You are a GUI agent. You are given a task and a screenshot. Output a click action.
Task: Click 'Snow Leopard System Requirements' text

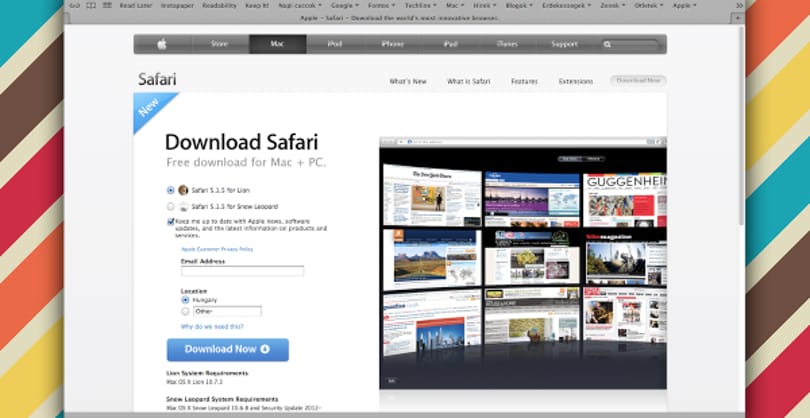(x=222, y=399)
